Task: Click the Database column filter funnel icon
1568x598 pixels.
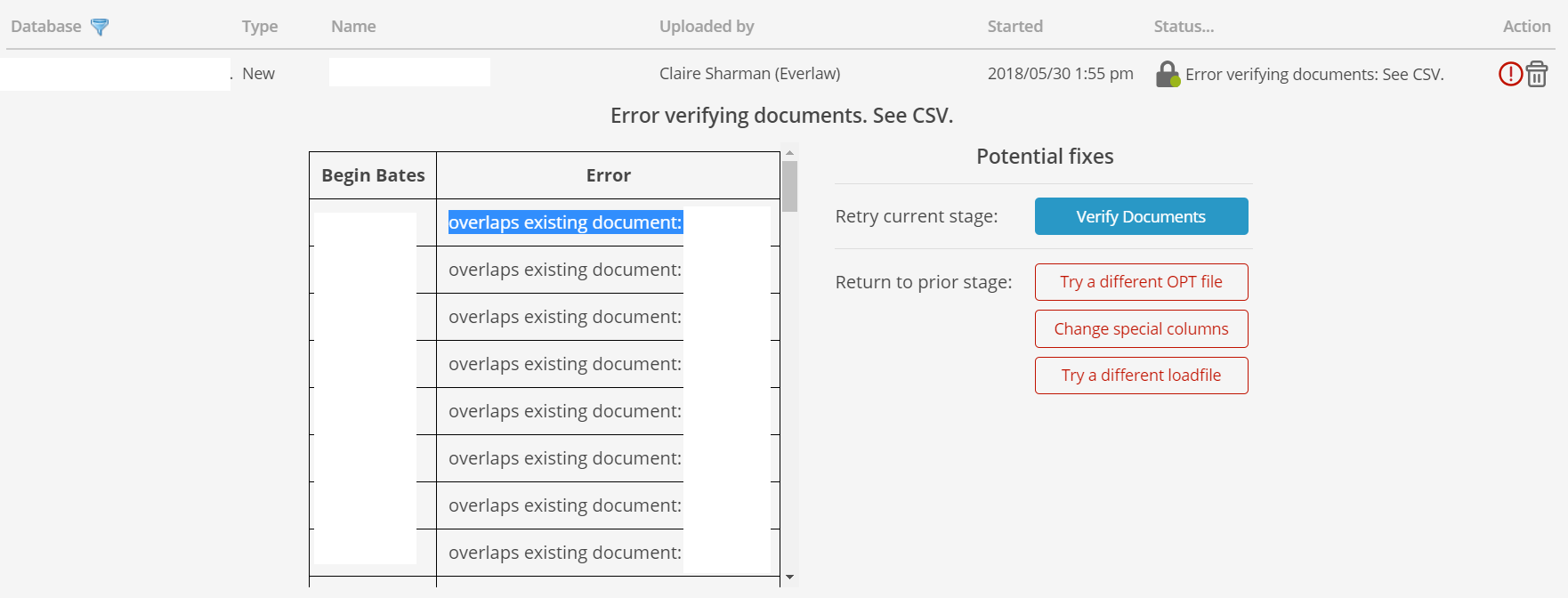Action: click(100, 27)
